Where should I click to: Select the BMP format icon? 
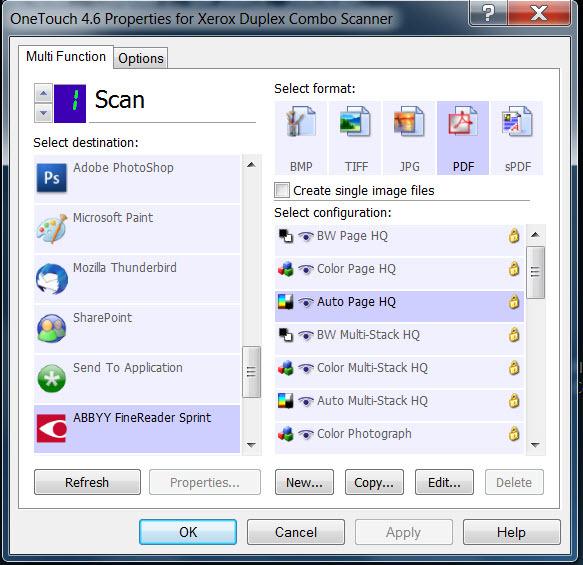click(301, 122)
